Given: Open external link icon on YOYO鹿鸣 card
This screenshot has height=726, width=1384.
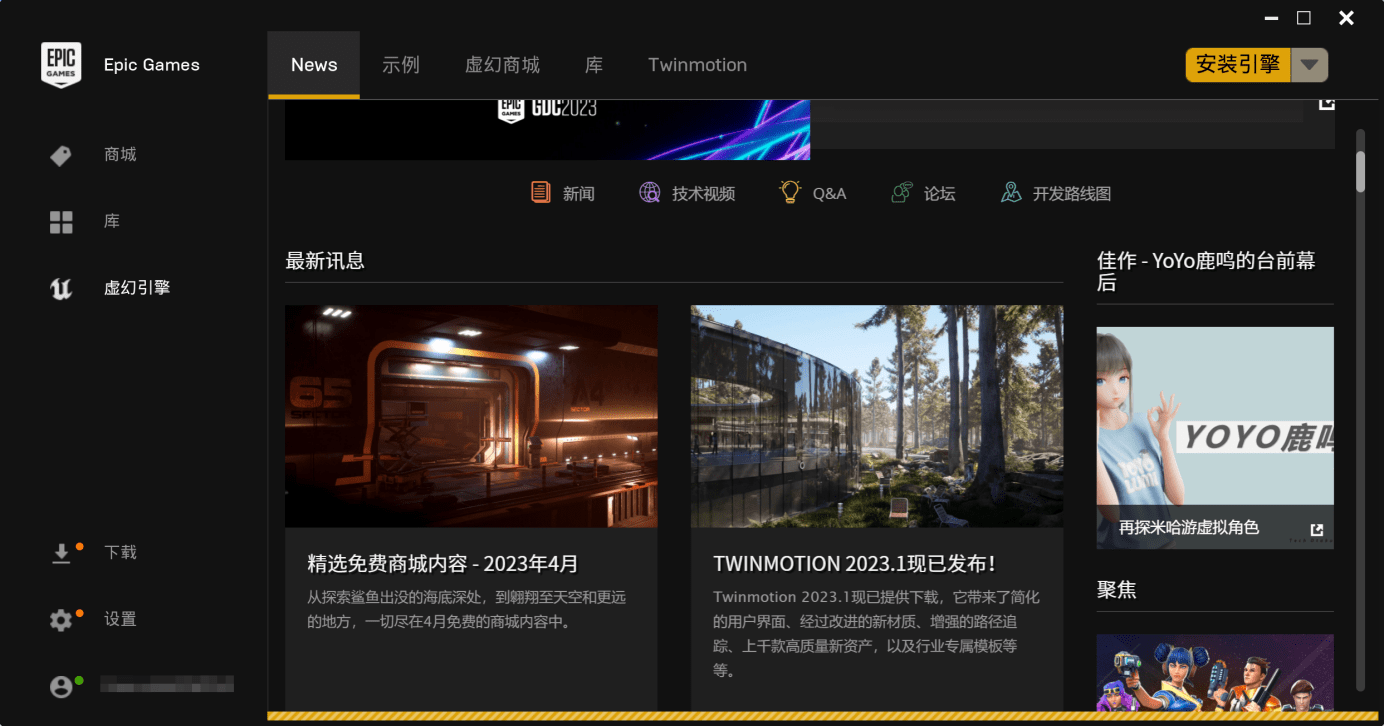Looking at the screenshot, I should coord(1317,530).
